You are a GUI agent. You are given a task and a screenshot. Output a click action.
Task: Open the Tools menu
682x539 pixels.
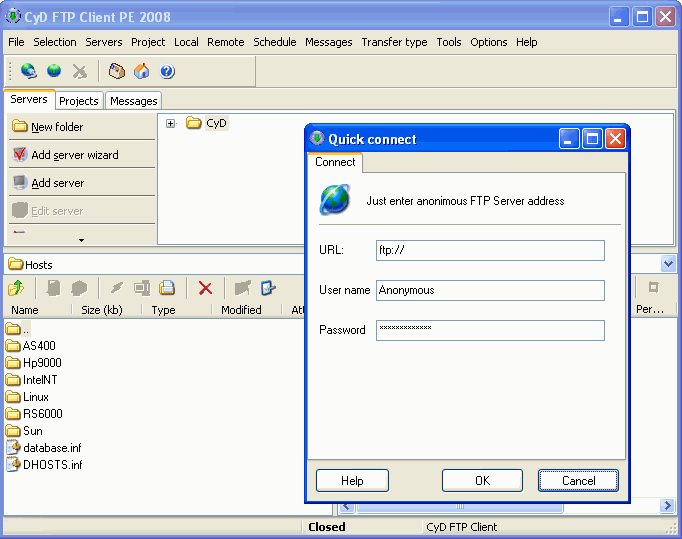tap(449, 42)
